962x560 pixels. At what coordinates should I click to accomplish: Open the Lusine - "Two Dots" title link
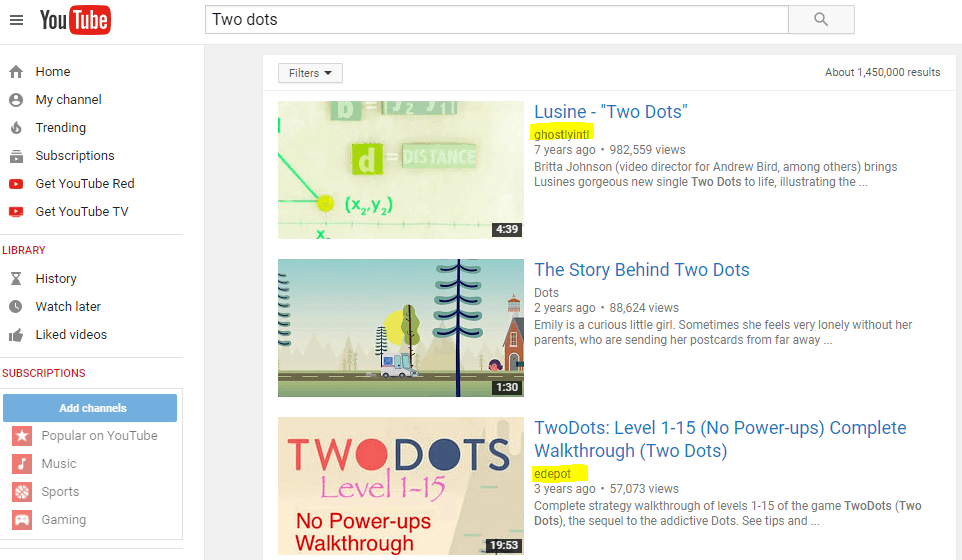(610, 112)
